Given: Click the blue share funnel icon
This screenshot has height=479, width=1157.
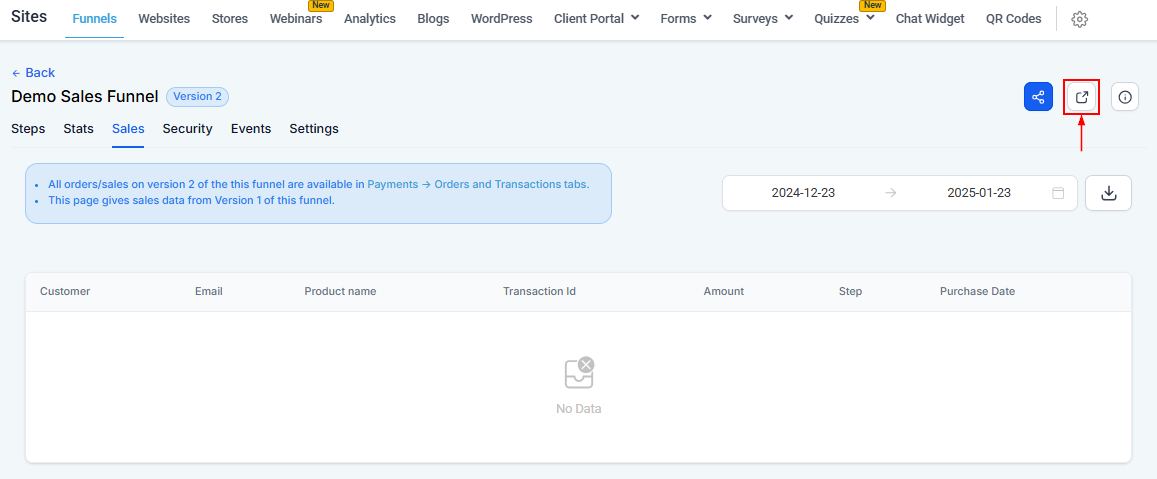Looking at the screenshot, I should click(1037, 97).
